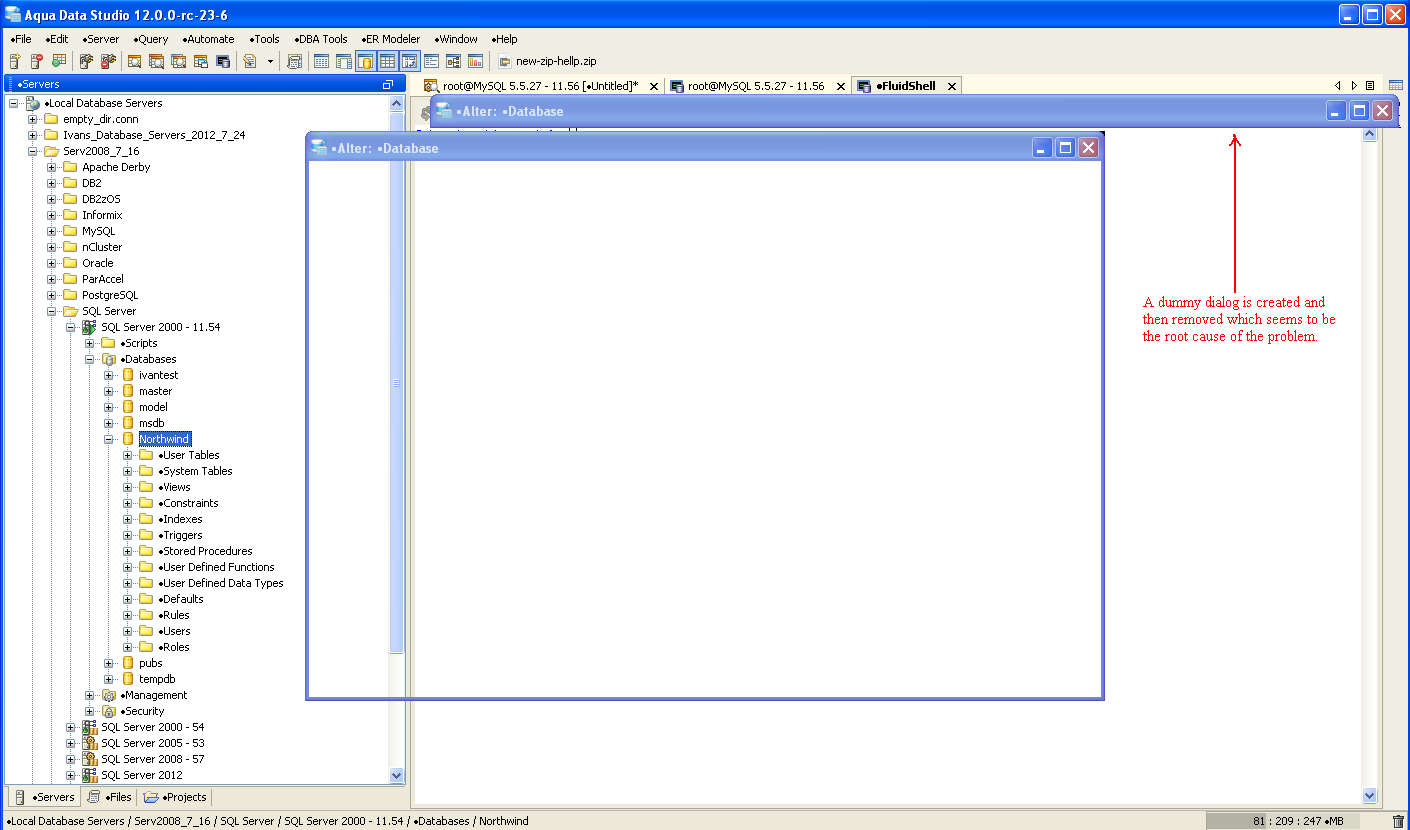The height and width of the screenshot is (830, 1410).
Task: Open the File menu
Action: (x=21, y=39)
